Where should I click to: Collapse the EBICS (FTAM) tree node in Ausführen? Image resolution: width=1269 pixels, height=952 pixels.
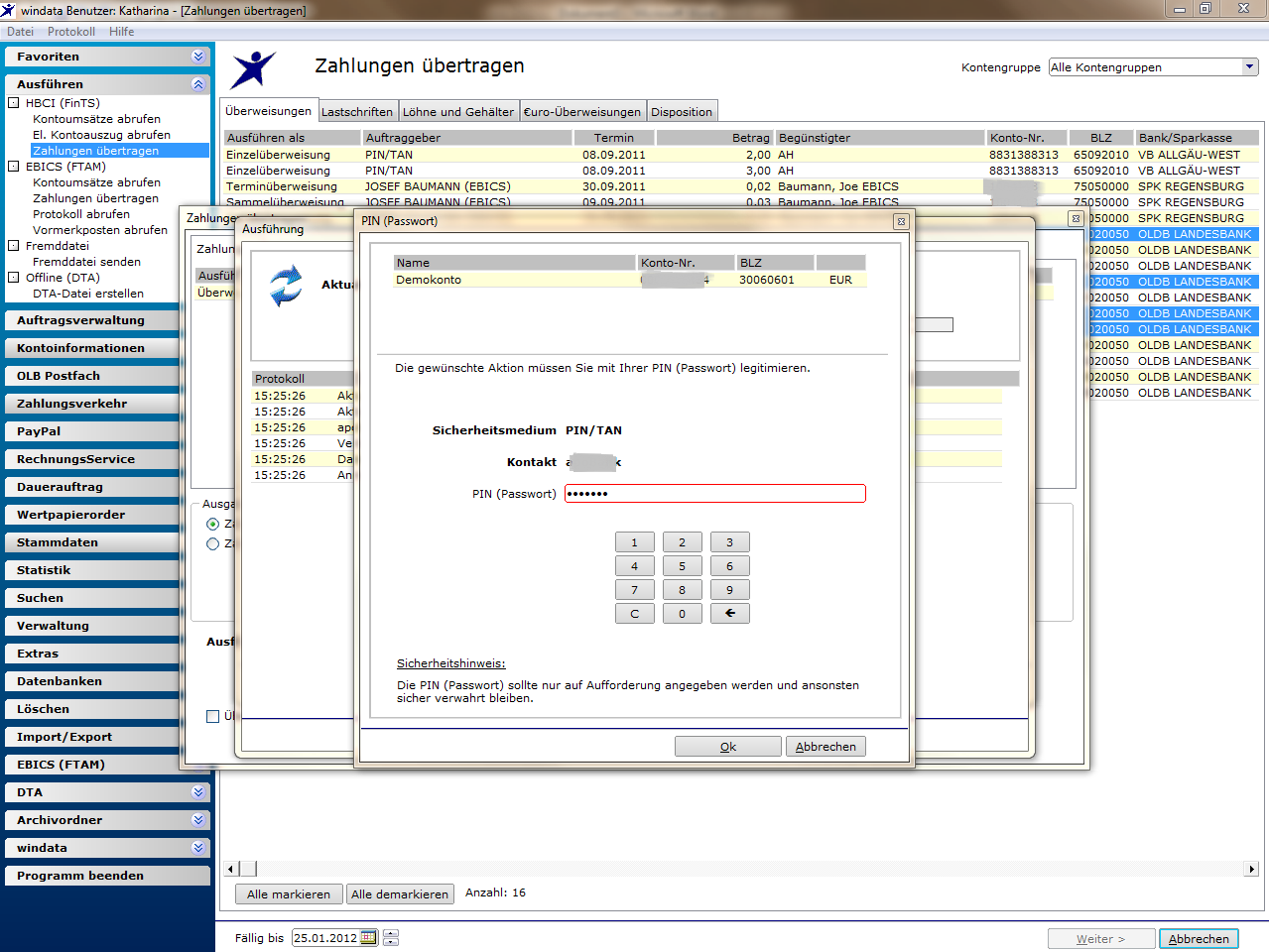14,167
